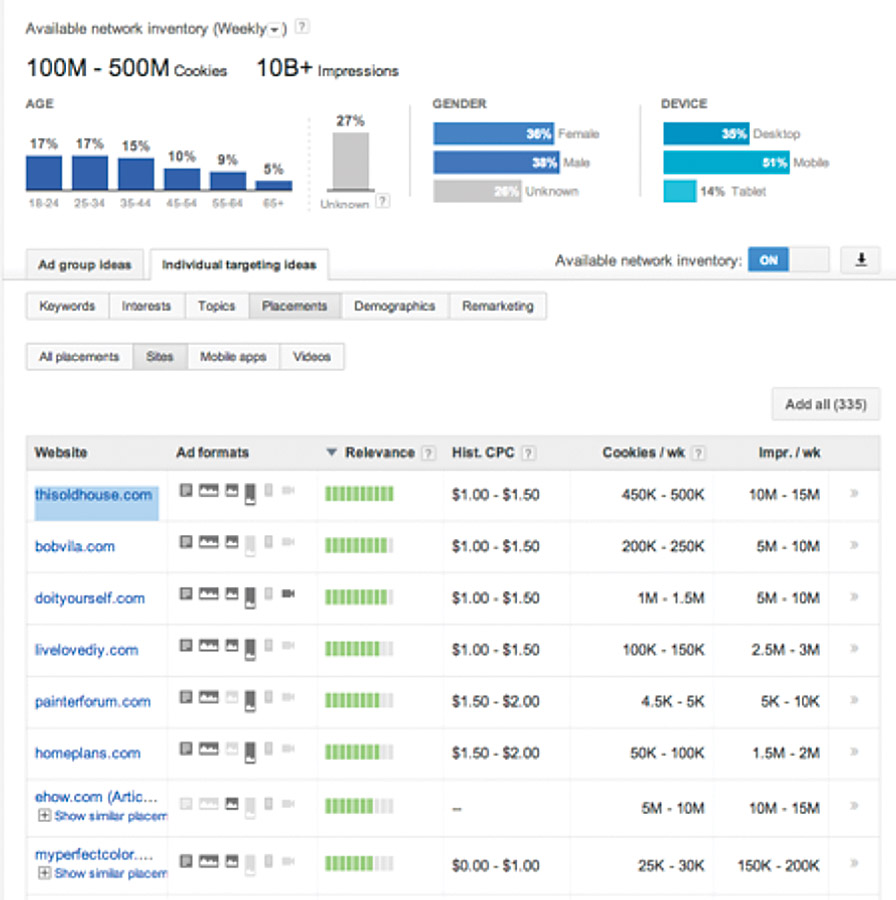
Task: Click the Add all (335) button
Action: (x=825, y=404)
